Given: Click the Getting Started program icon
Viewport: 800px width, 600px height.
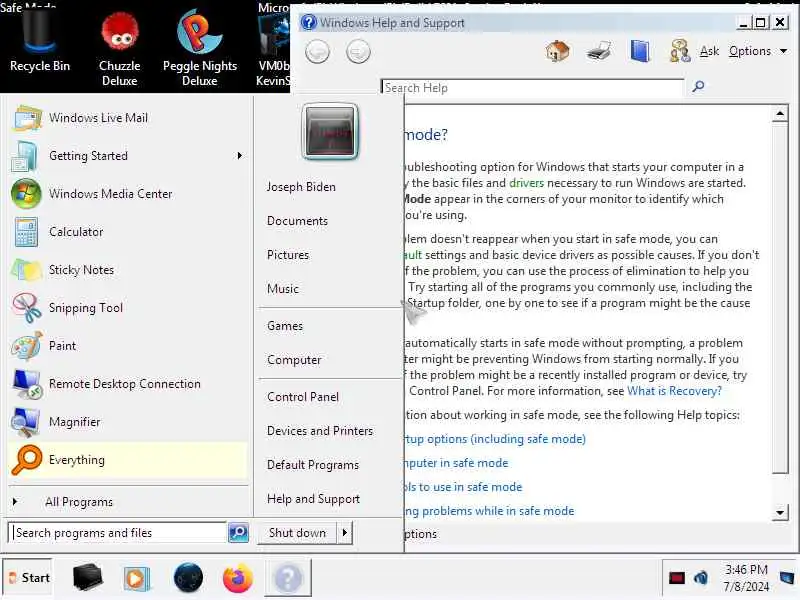Looking at the screenshot, I should click(24, 156).
